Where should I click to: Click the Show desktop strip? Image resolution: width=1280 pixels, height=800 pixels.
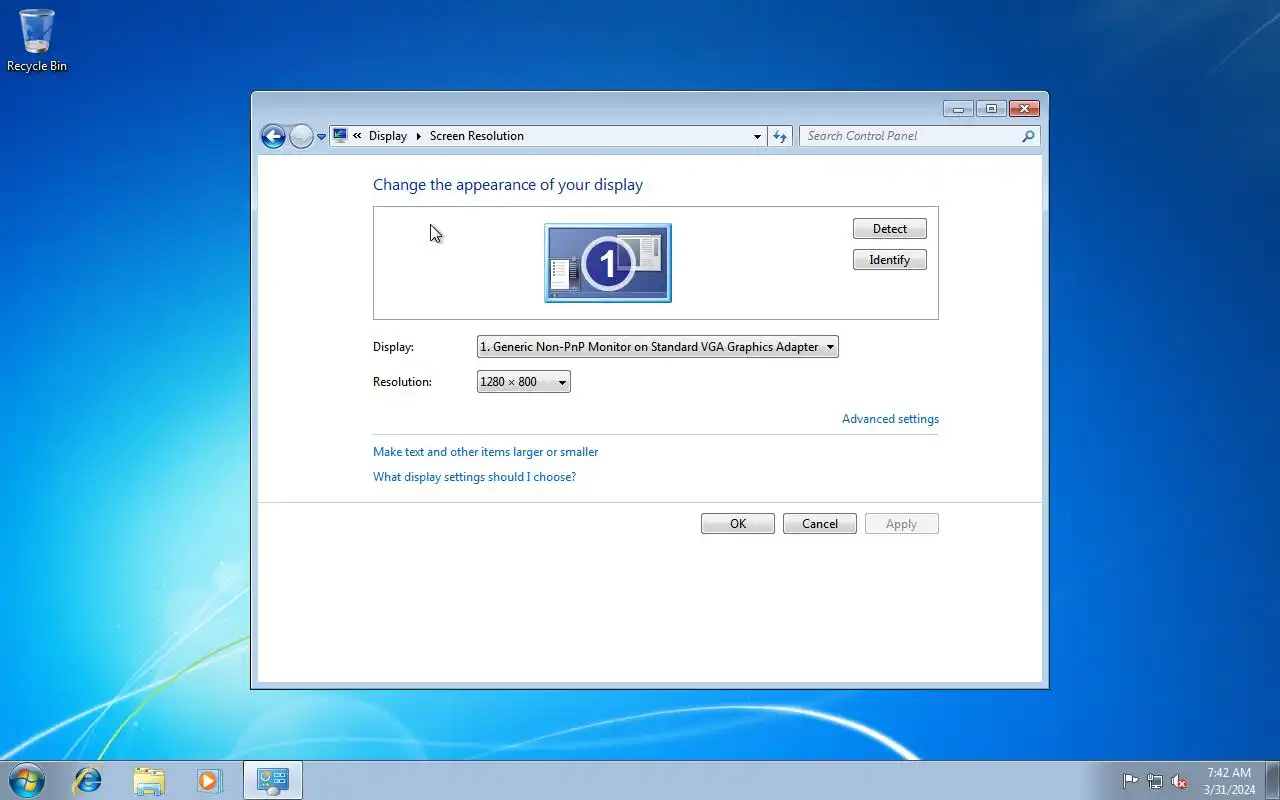click(1272, 780)
